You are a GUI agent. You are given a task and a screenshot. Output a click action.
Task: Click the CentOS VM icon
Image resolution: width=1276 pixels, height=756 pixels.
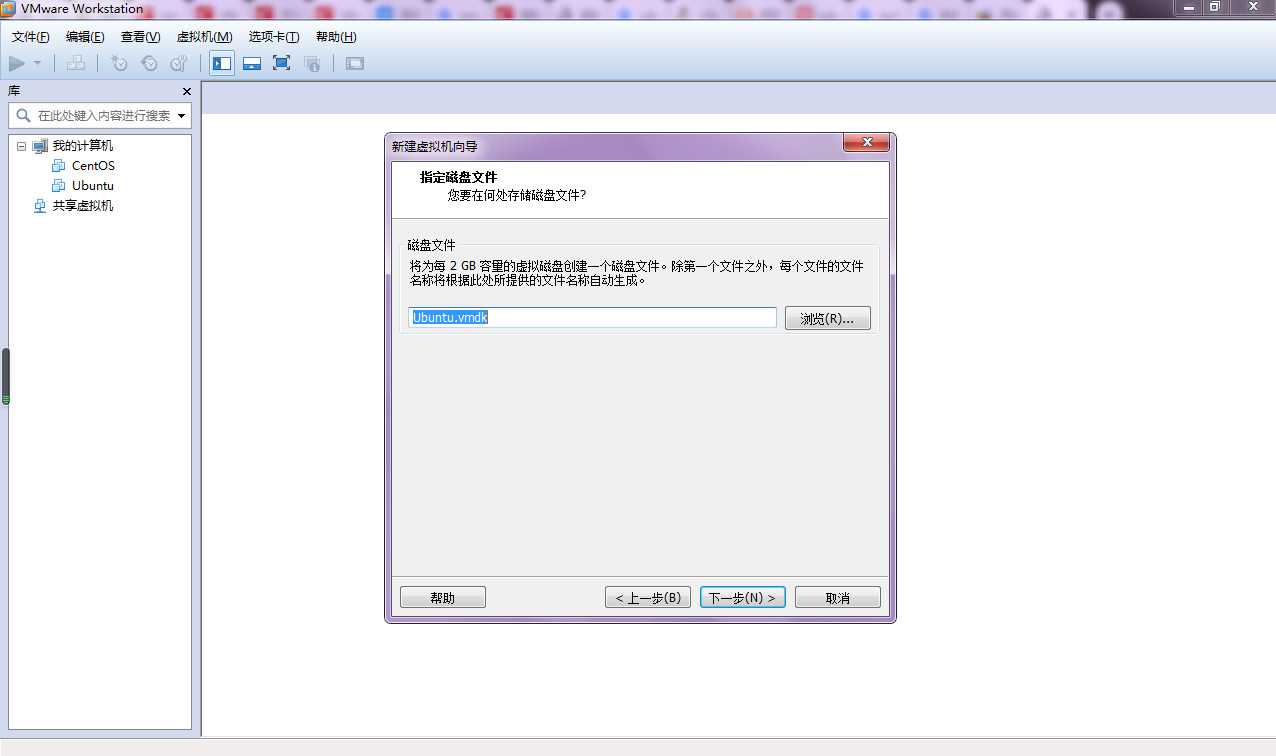59,166
